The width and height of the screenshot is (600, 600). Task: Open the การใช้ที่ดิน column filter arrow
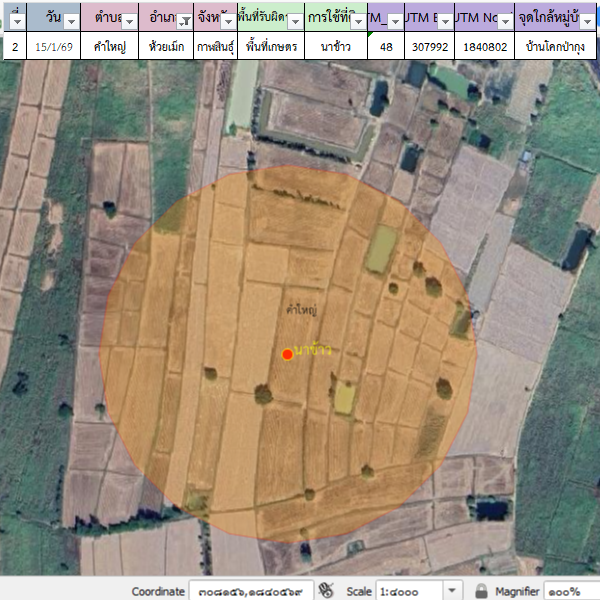pos(357,21)
